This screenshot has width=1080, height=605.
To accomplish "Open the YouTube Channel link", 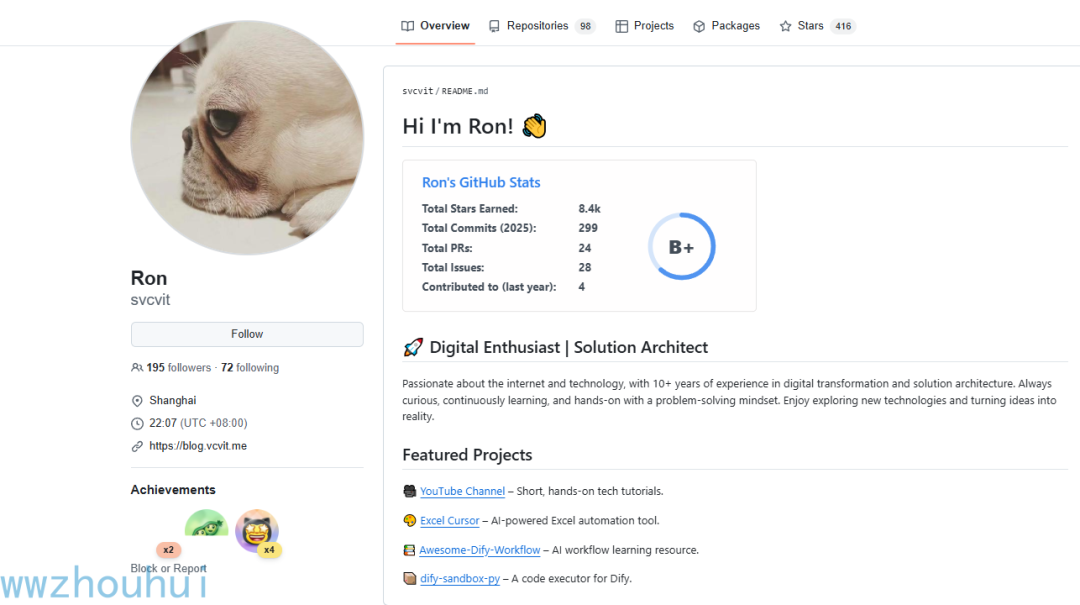I will [462, 491].
